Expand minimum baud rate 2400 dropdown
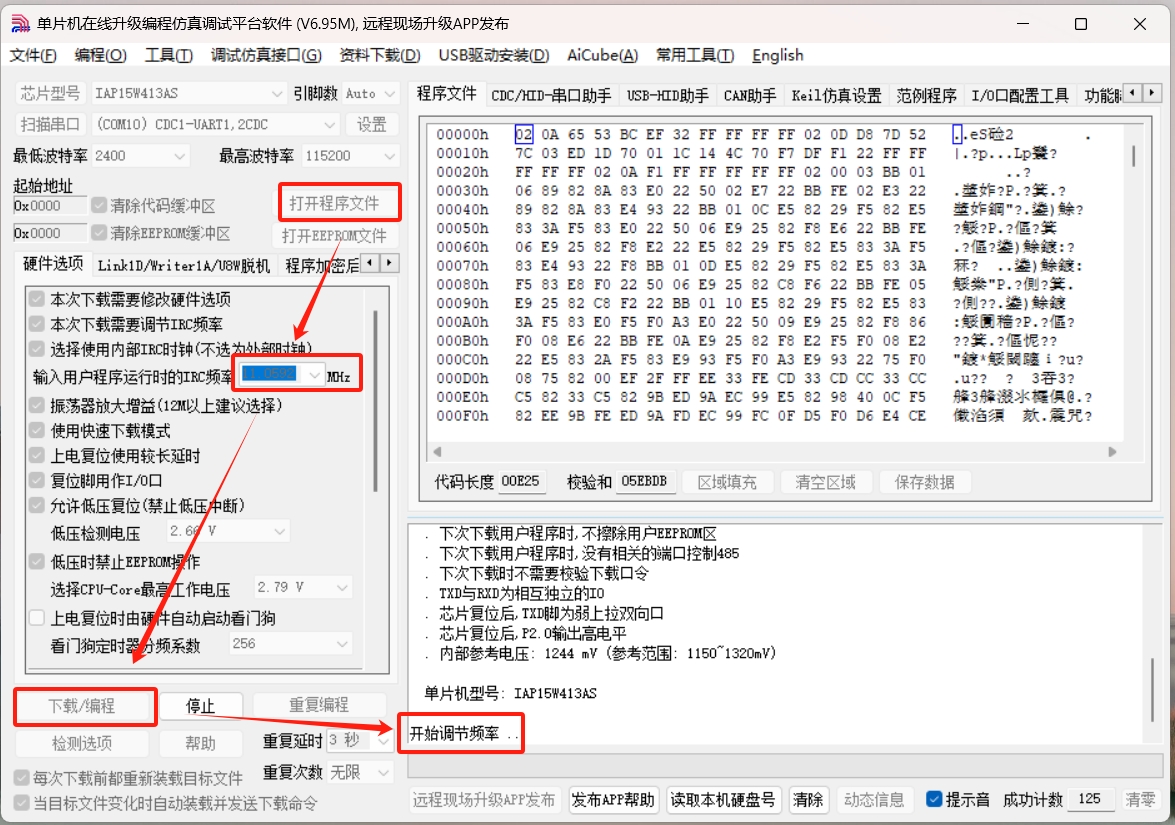1175x825 pixels. 179,156
